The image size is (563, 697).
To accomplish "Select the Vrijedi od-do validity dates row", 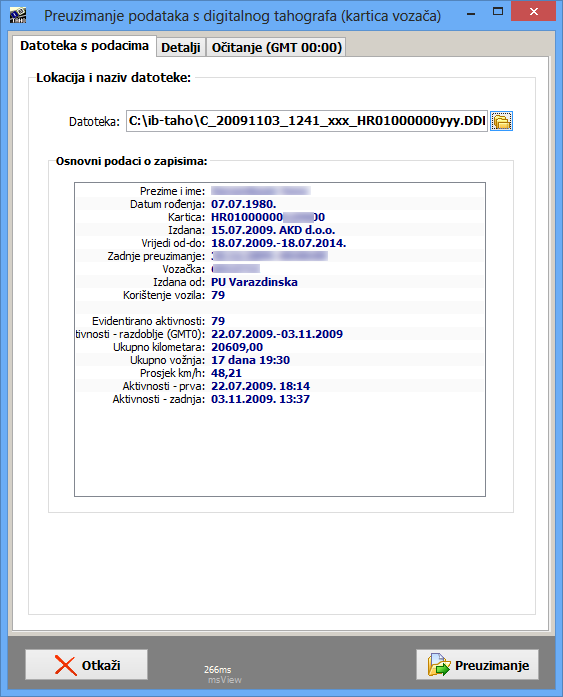I will pos(280,243).
